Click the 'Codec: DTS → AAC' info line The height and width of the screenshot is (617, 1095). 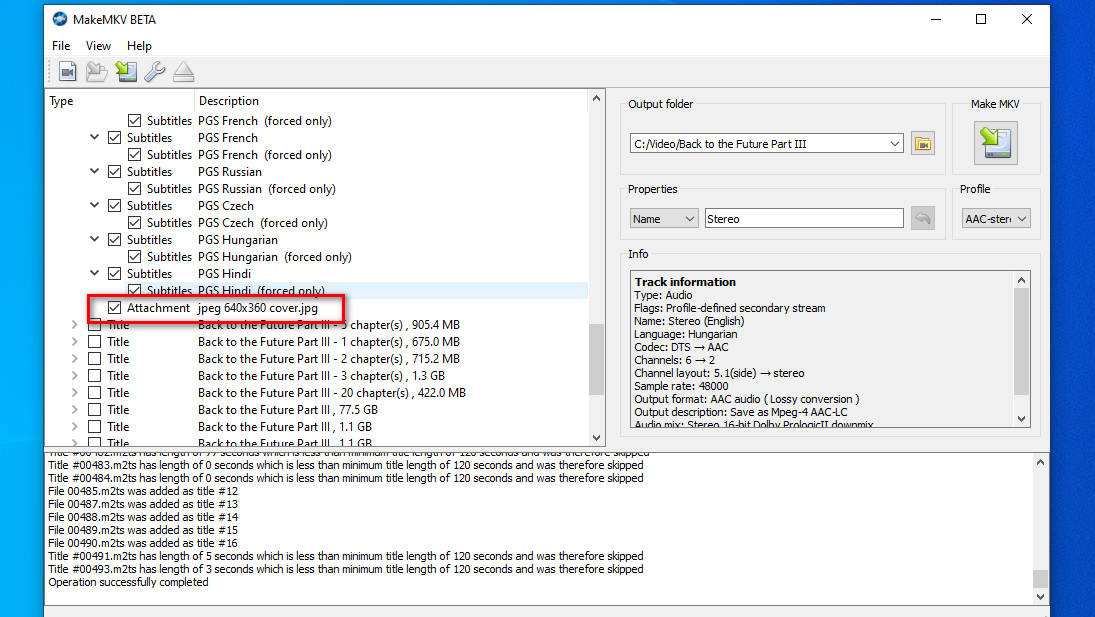click(682, 347)
